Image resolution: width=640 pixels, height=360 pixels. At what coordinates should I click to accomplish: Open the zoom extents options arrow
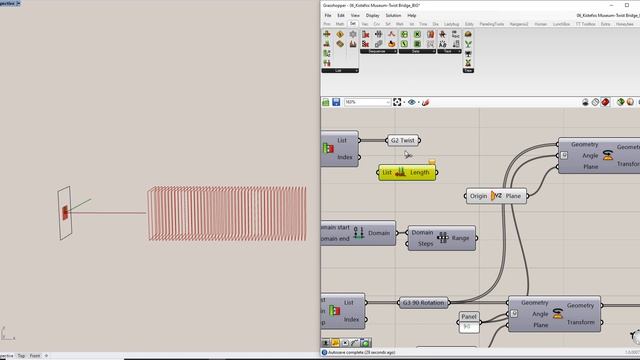[x=404, y=102]
